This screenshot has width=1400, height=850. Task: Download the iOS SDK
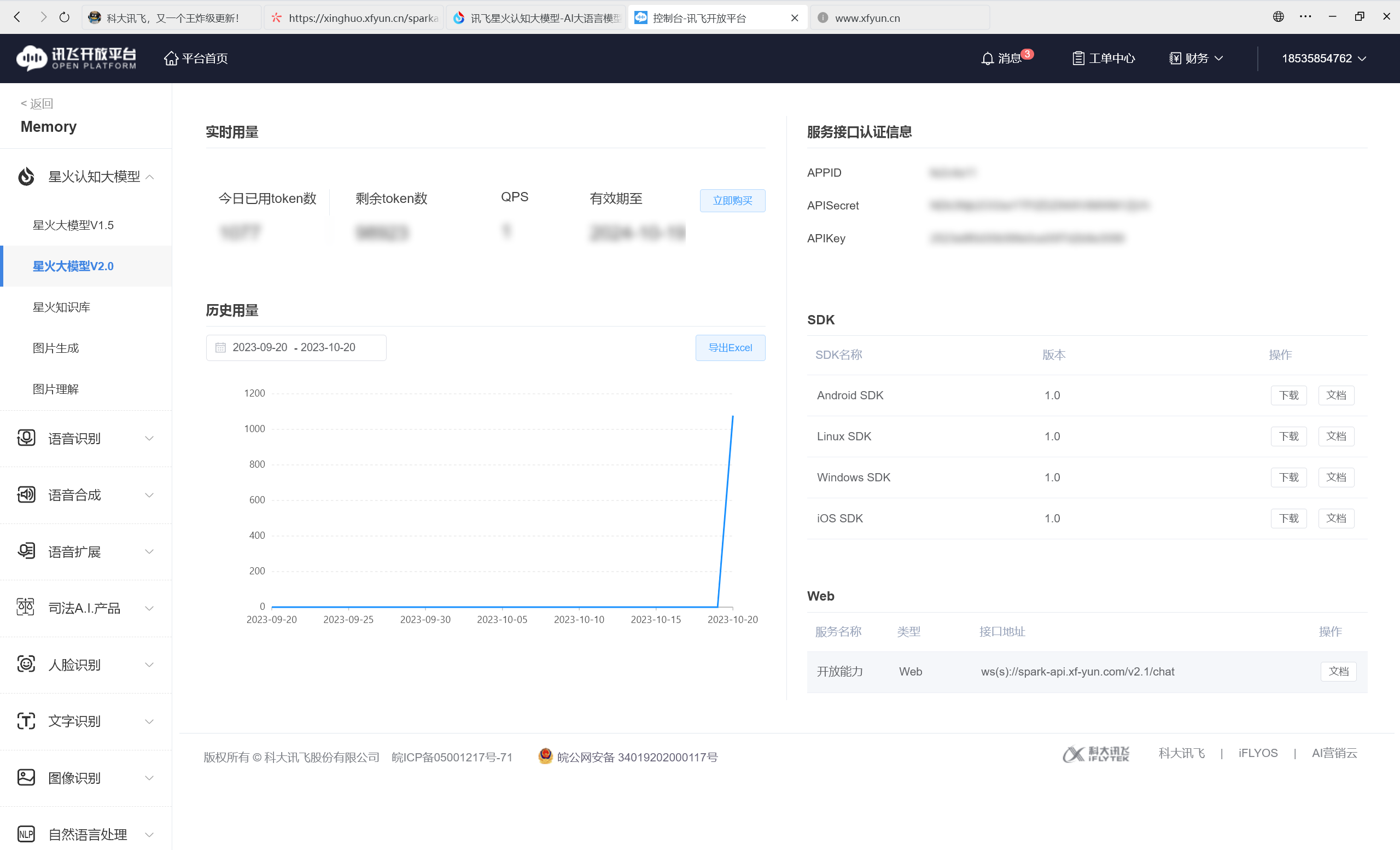tap(1288, 518)
